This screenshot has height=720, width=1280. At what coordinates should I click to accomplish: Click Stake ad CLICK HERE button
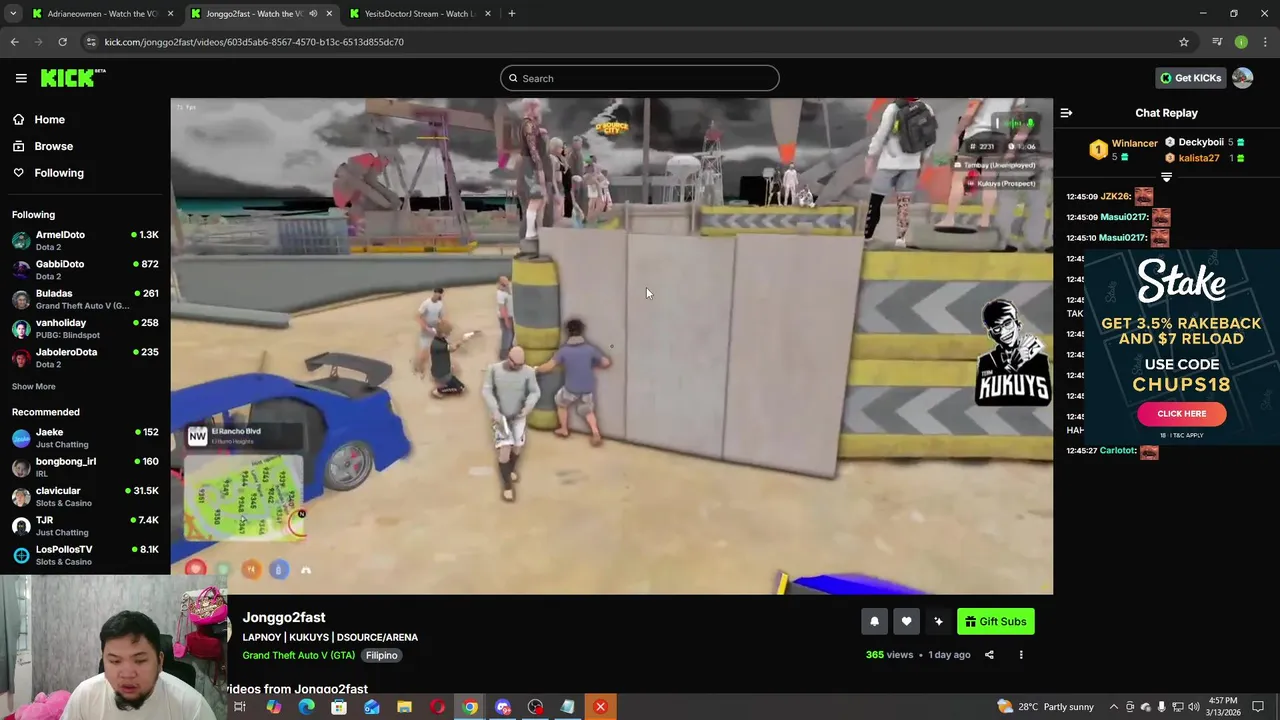[1181, 413]
